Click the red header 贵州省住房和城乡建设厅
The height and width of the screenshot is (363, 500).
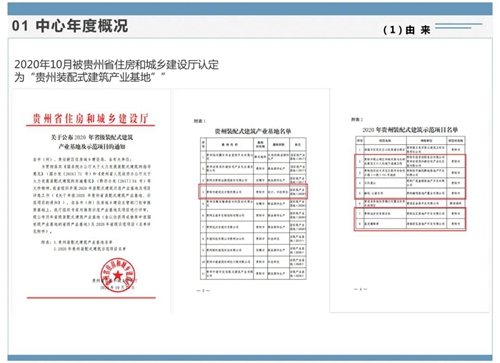tap(90, 118)
